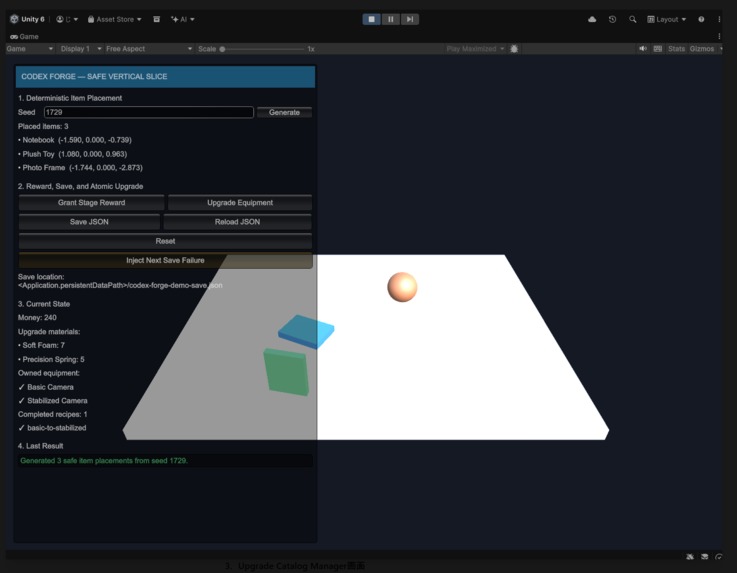
Task: Click the basic-to-stabilized recipe entry
Action: point(52,428)
